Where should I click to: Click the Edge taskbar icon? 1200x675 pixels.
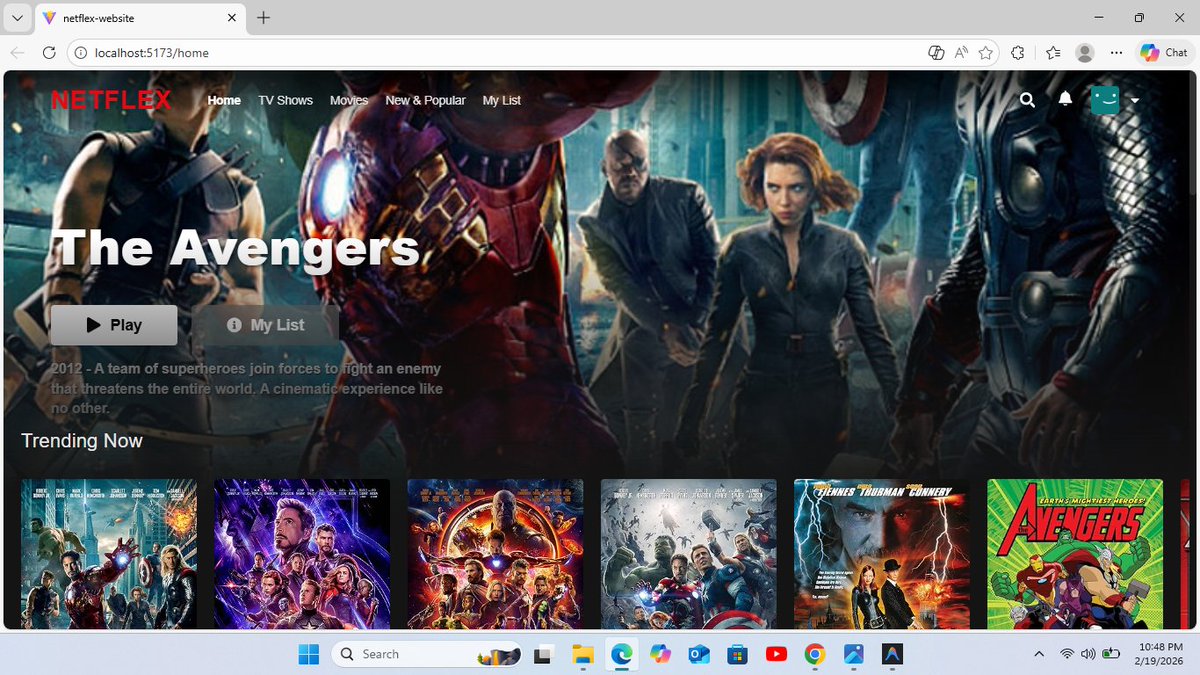coord(621,654)
